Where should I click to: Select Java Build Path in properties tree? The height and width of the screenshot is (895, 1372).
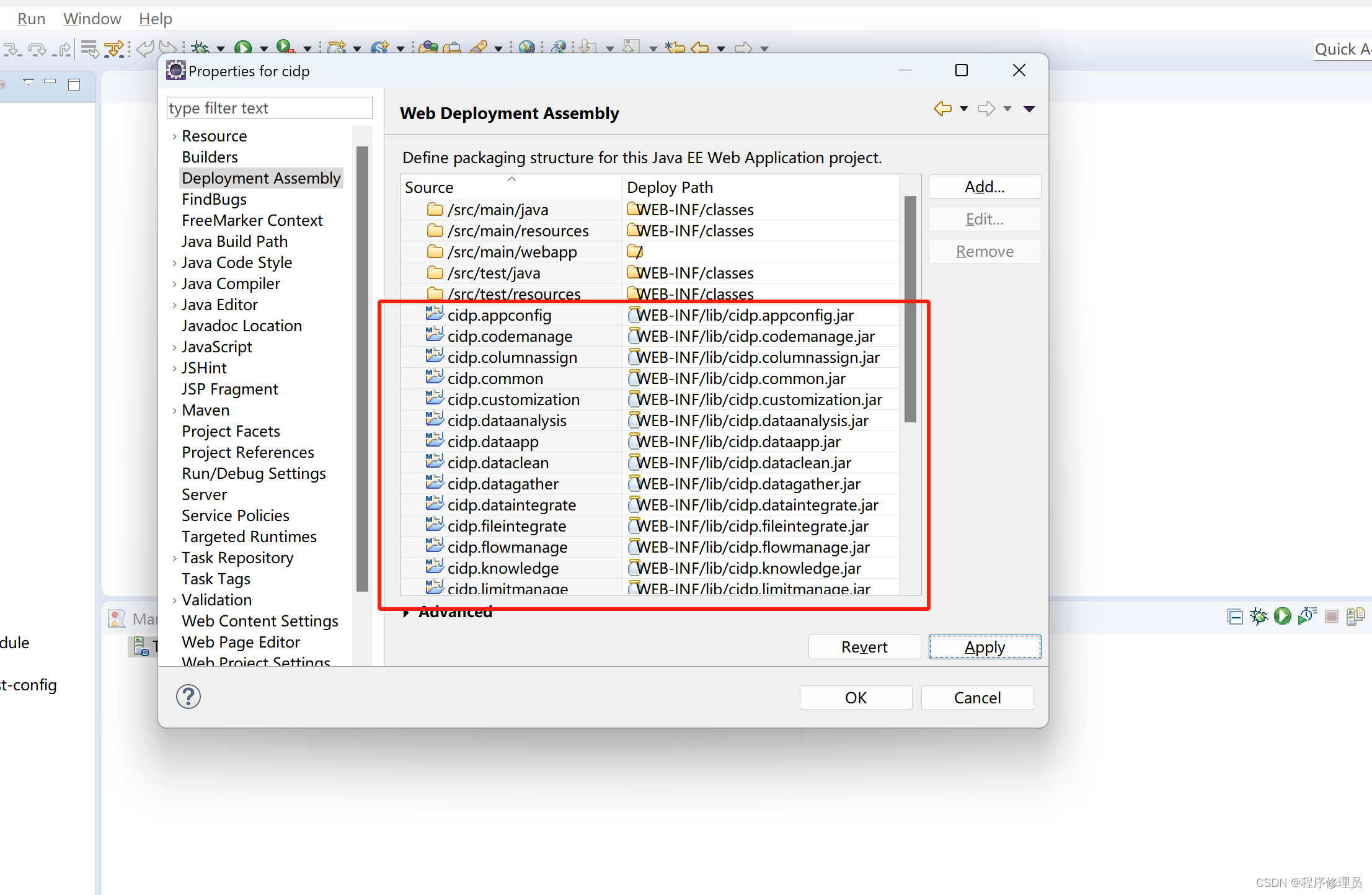(234, 241)
